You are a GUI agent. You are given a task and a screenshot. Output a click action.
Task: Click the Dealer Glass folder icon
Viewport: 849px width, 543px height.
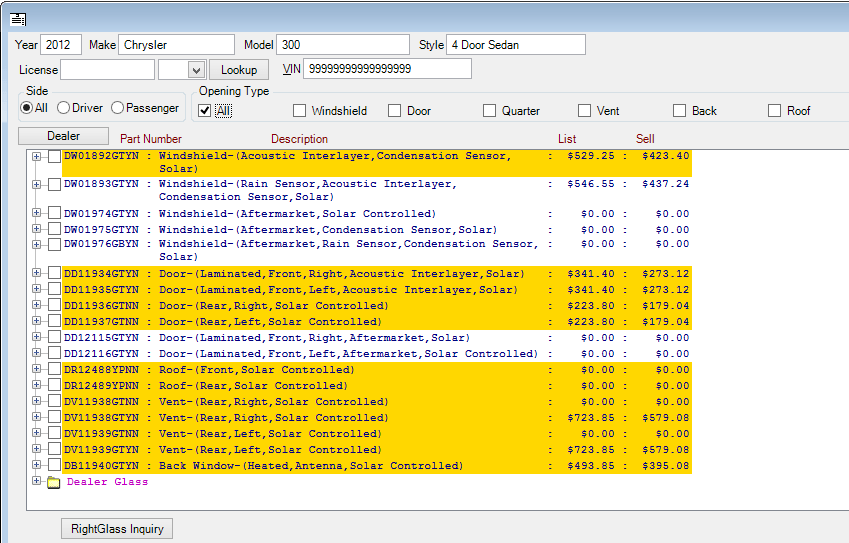tap(53, 482)
